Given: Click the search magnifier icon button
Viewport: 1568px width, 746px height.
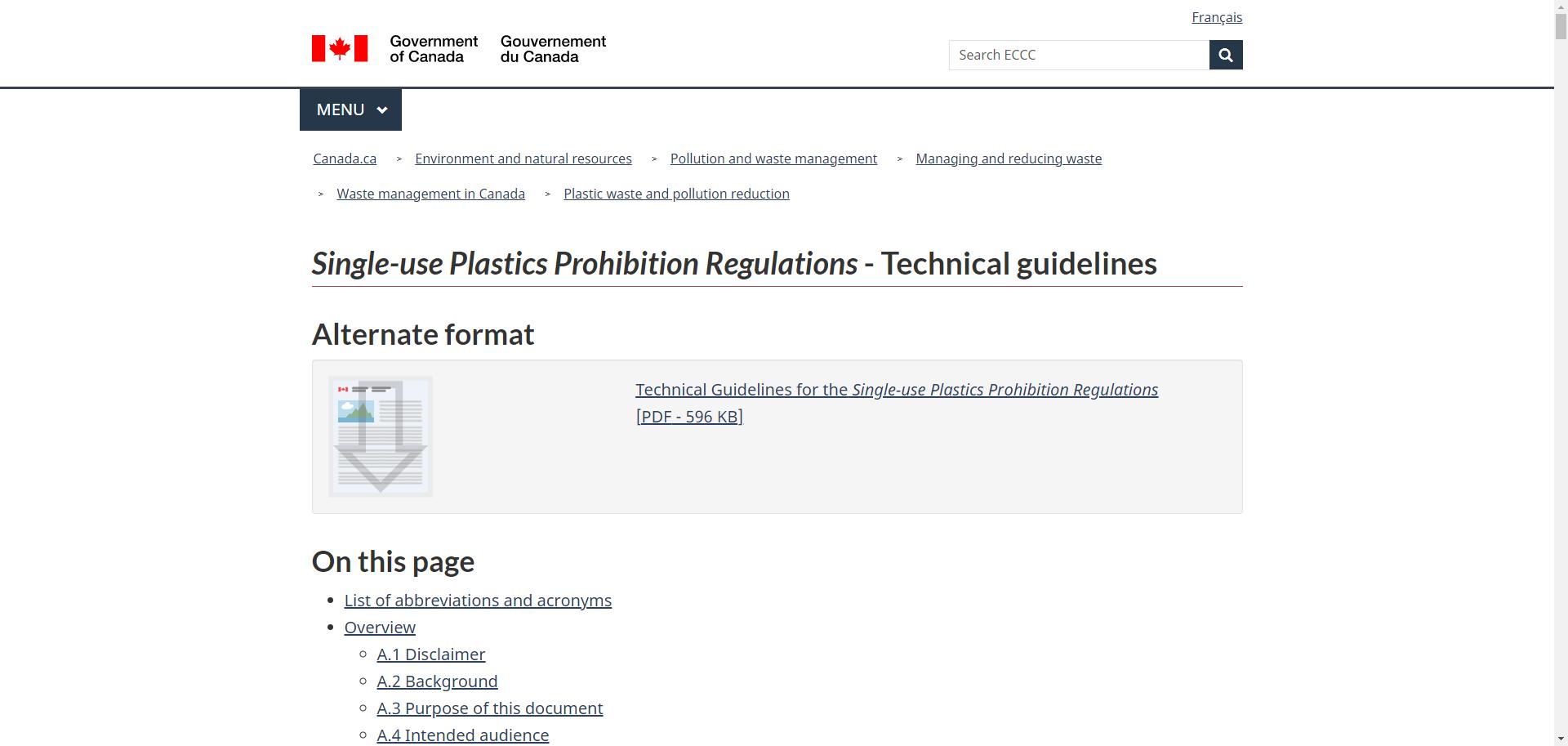Looking at the screenshot, I should click(x=1225, y=55).
